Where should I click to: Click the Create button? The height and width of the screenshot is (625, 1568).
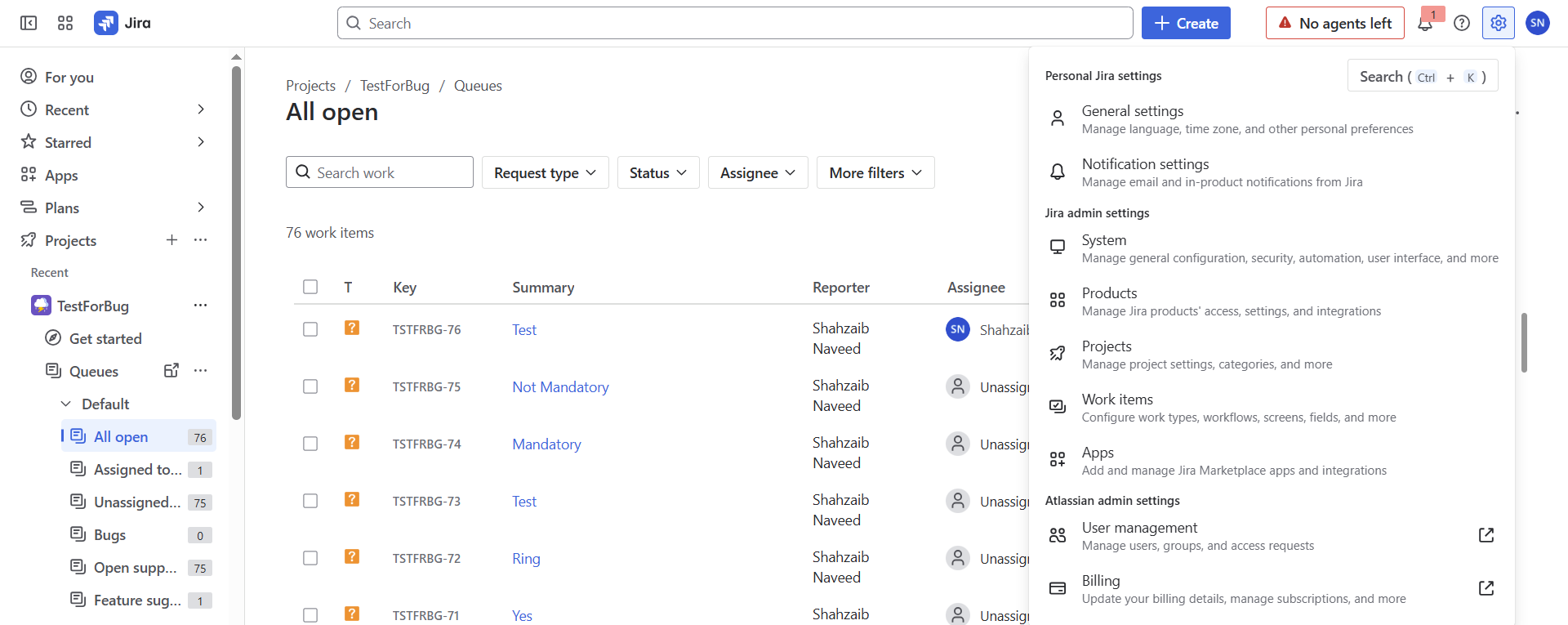click(1186, 23)
